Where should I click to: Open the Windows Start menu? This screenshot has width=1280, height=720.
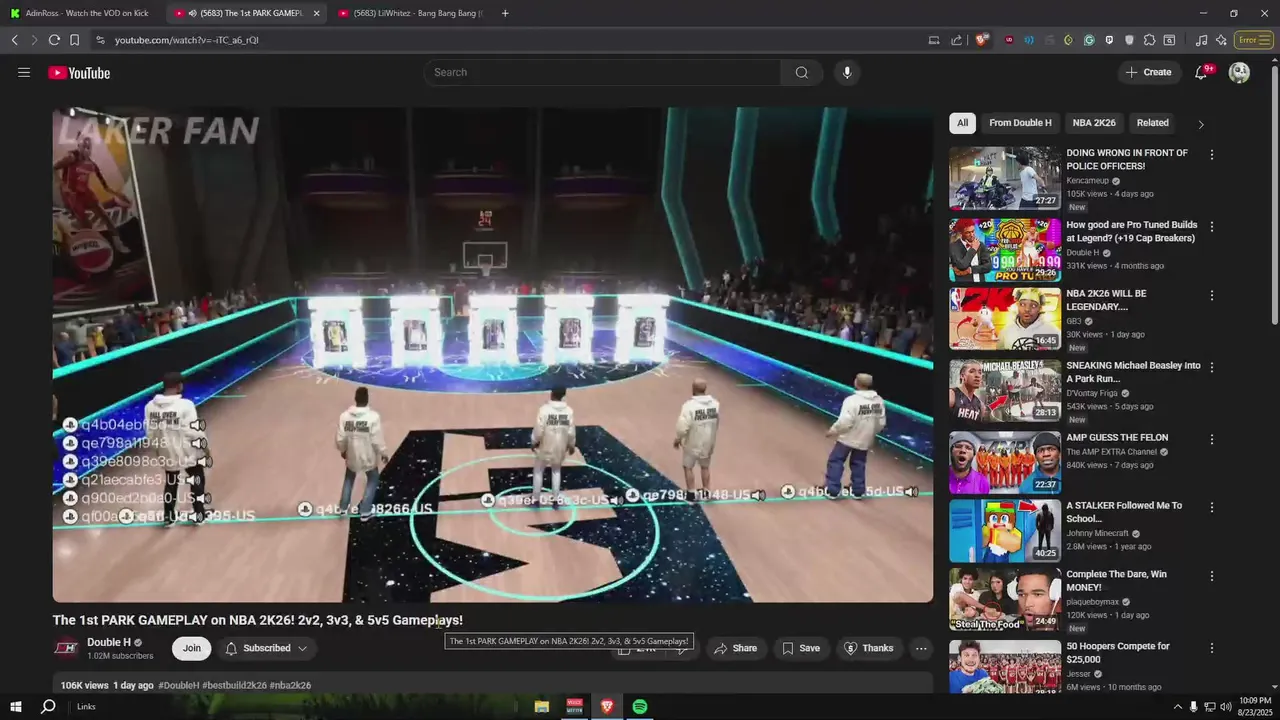point(16,706)
